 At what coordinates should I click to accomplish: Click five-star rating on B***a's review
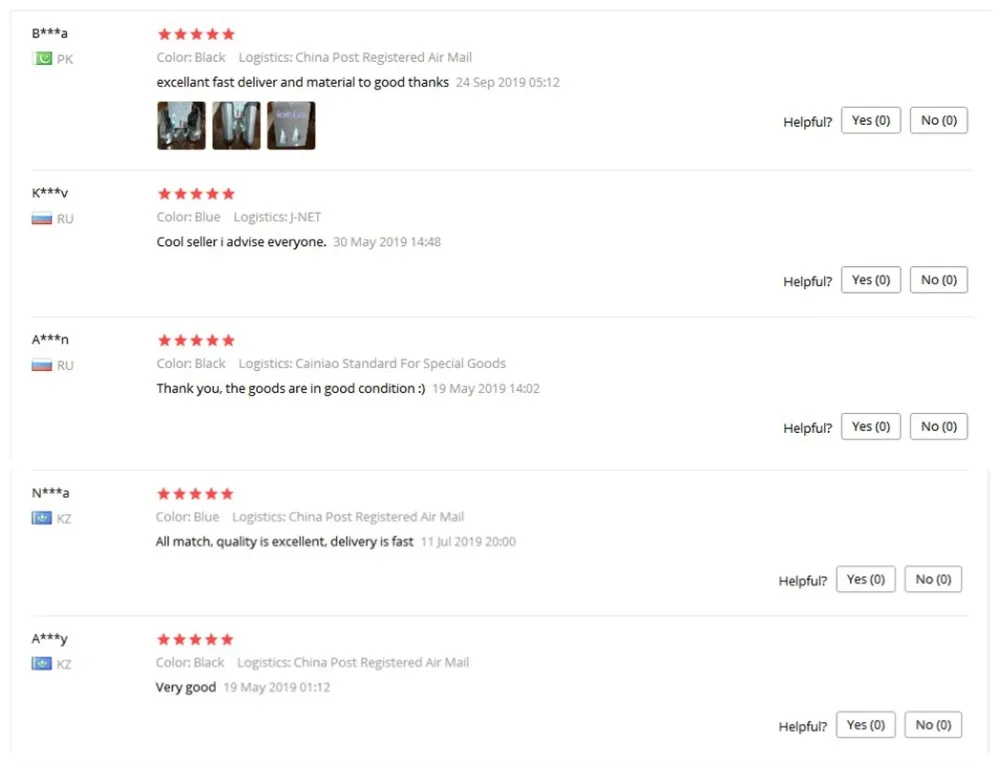pyautogui.click(x=196, y=34)
